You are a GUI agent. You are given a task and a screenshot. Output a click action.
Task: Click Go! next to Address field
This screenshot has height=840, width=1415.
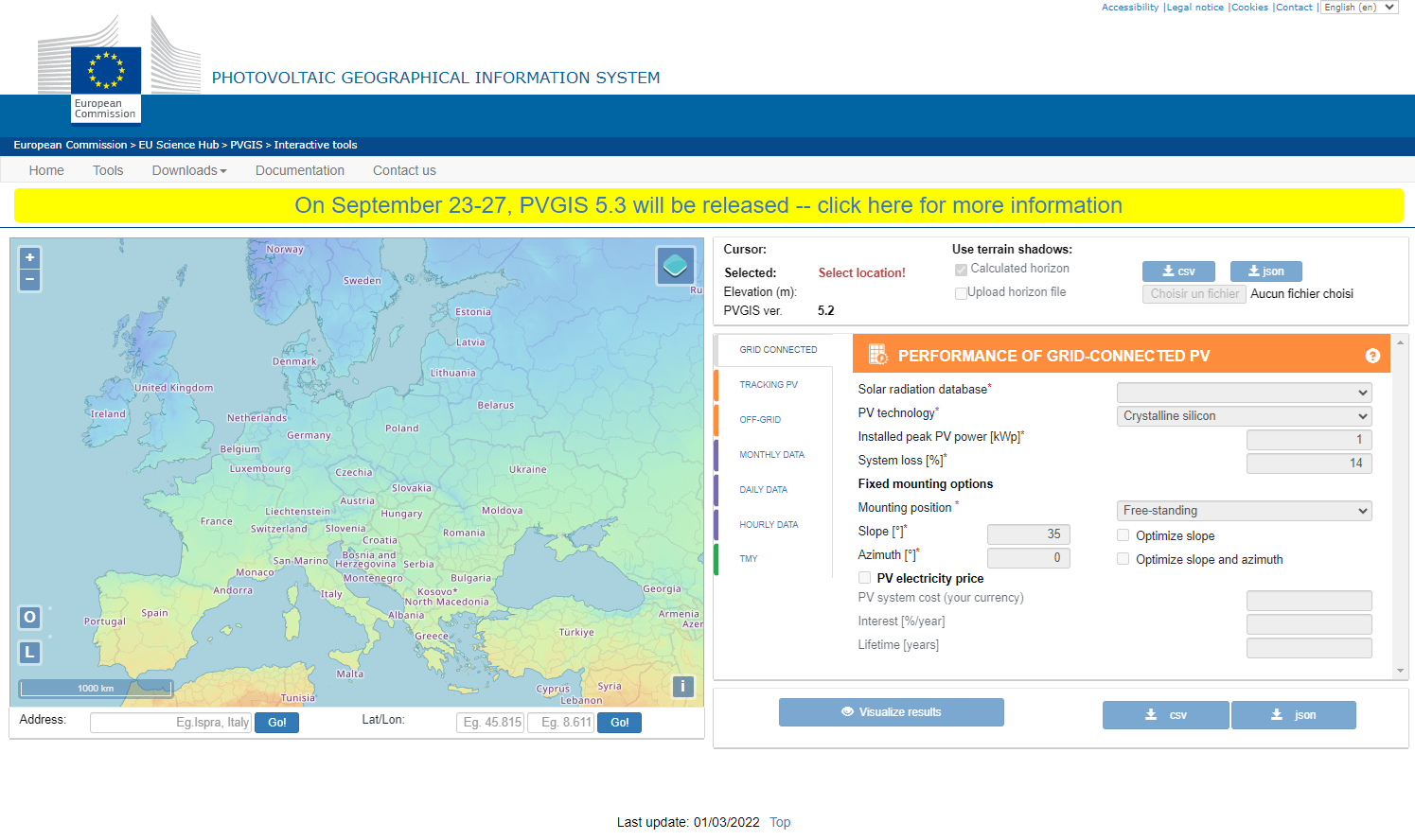[277, 723]
